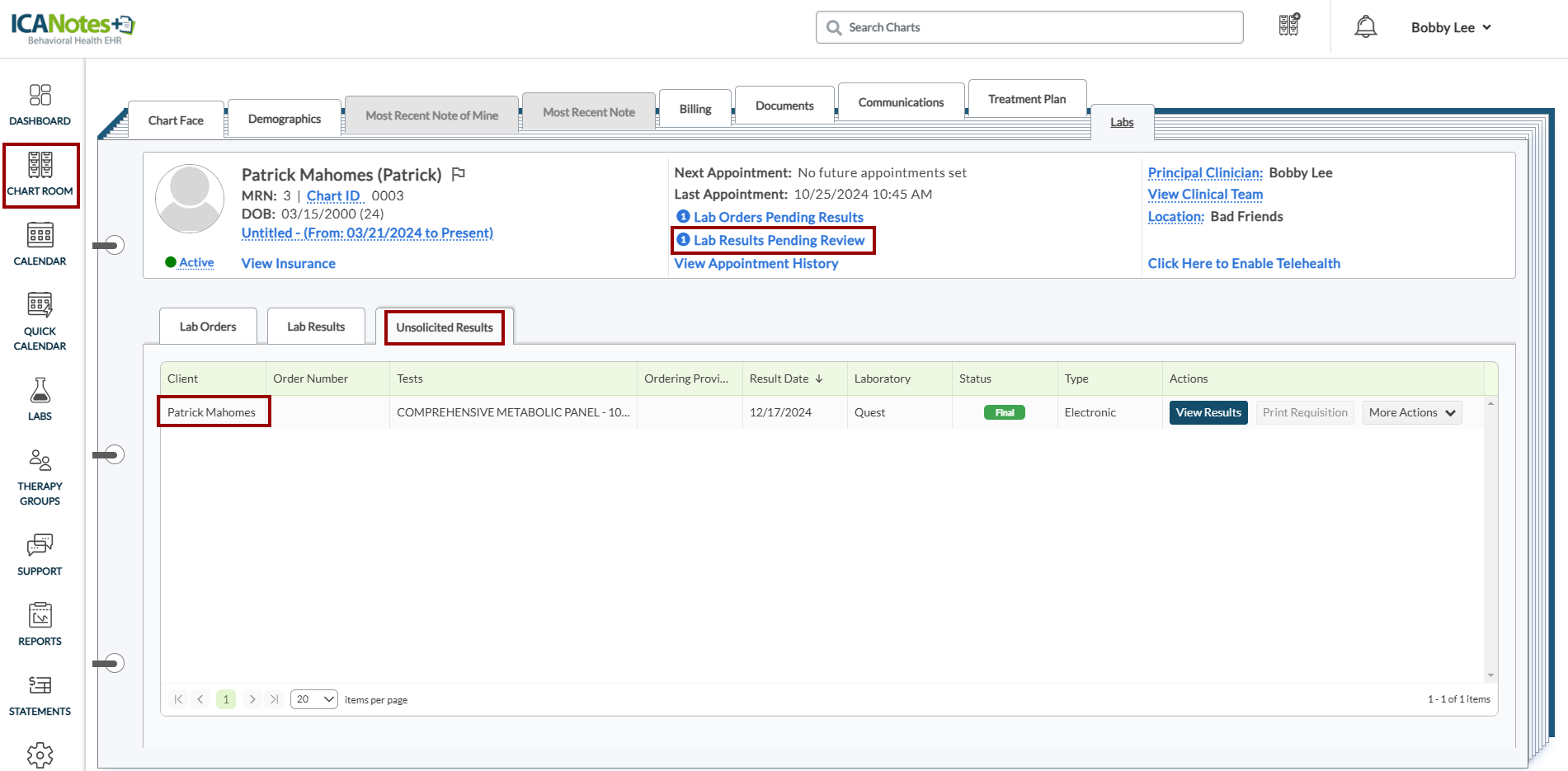Open the Support chat icon

pyautogui.click(x=40, y=554)
